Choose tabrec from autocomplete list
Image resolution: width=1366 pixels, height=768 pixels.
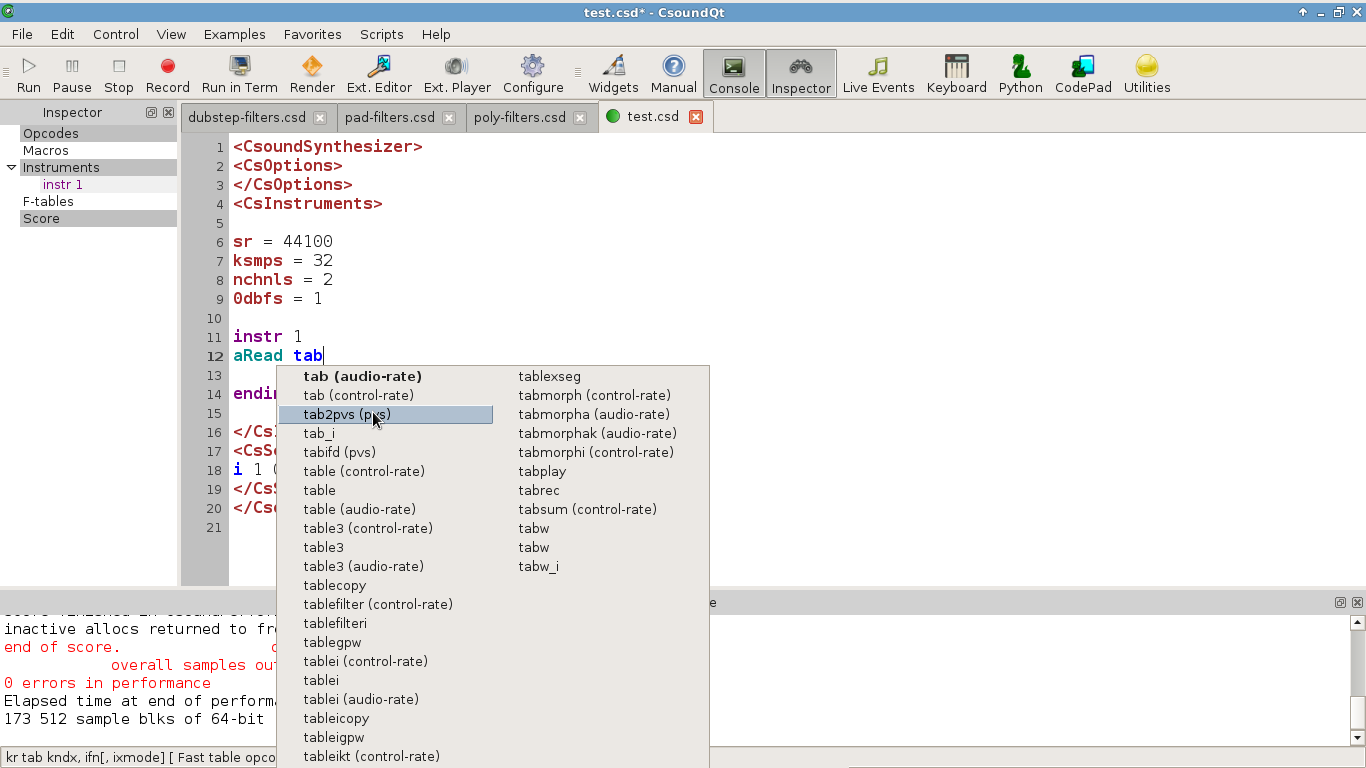click(600, 491)
